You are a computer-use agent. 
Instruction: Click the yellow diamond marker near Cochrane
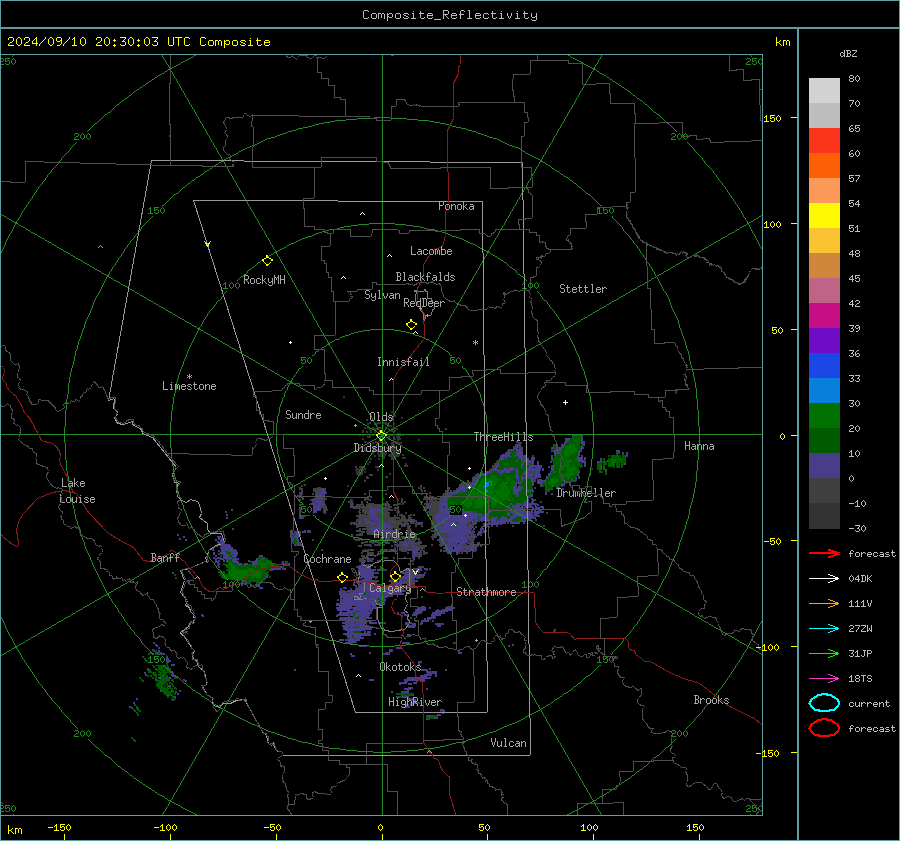342,578
